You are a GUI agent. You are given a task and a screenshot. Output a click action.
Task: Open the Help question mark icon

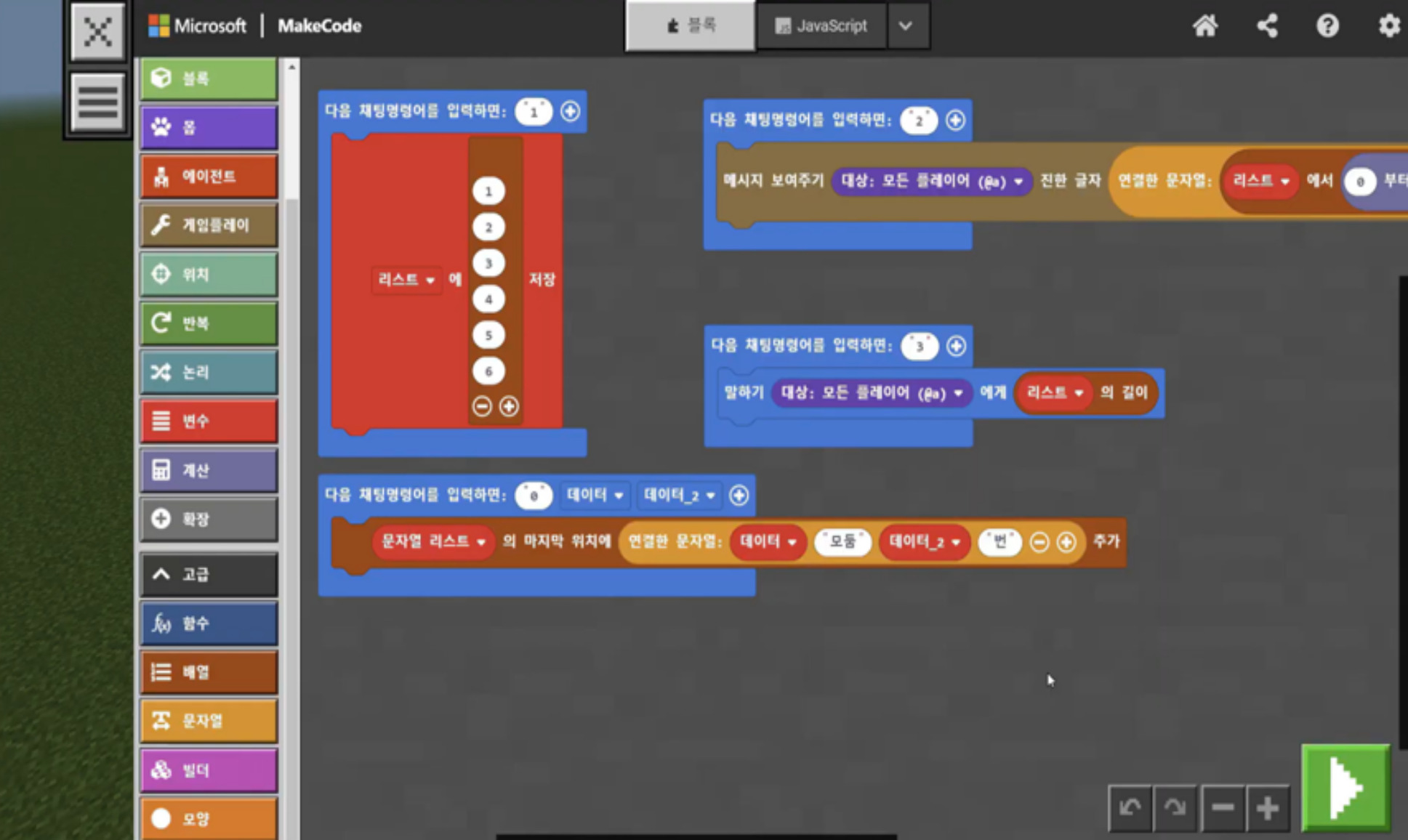coord(1327,26)
